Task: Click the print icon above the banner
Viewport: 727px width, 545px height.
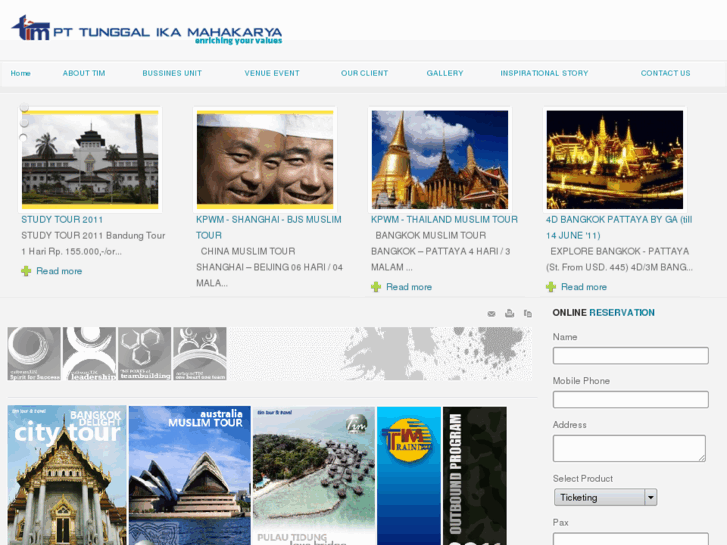Action: tap(510, 314)
